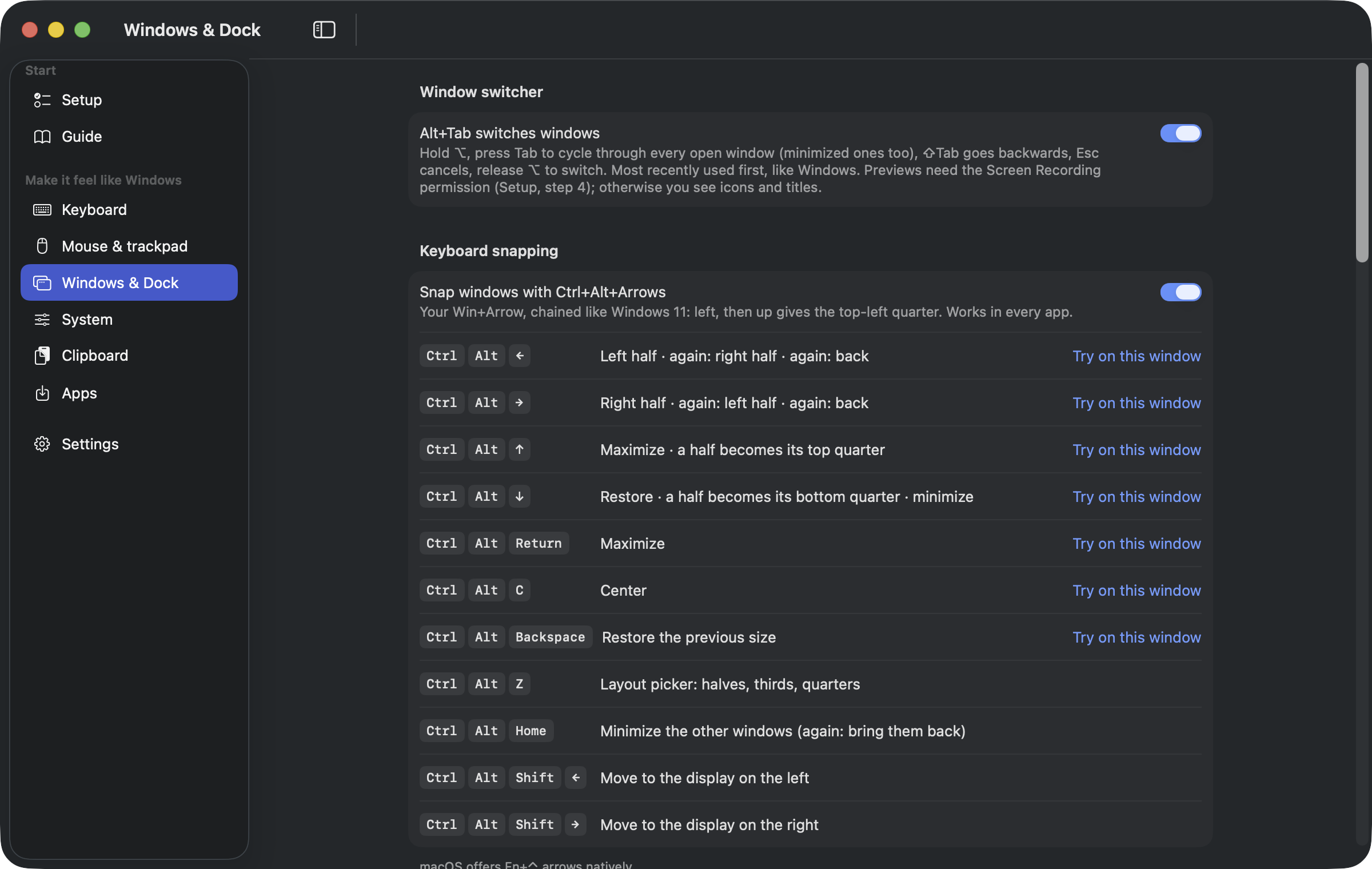
Task: Select the Apps download icon
Action: 42,393
